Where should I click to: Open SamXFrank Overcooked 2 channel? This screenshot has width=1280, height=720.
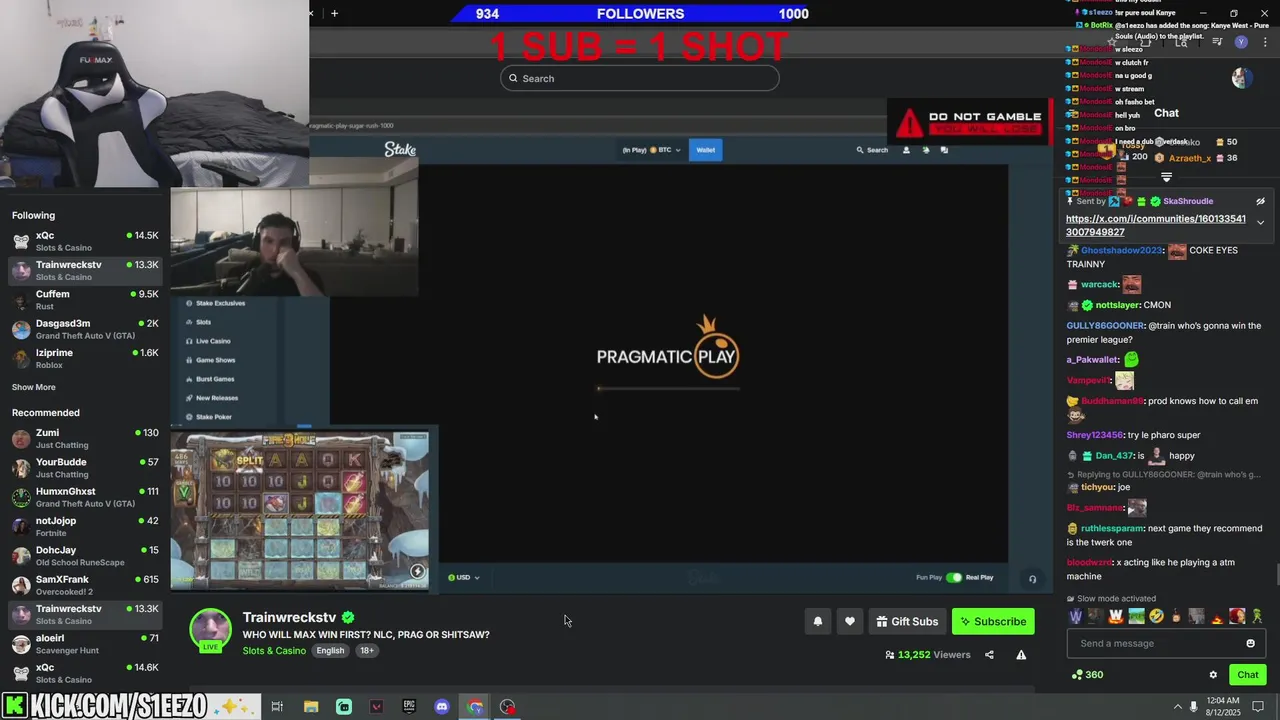point(84,585)
